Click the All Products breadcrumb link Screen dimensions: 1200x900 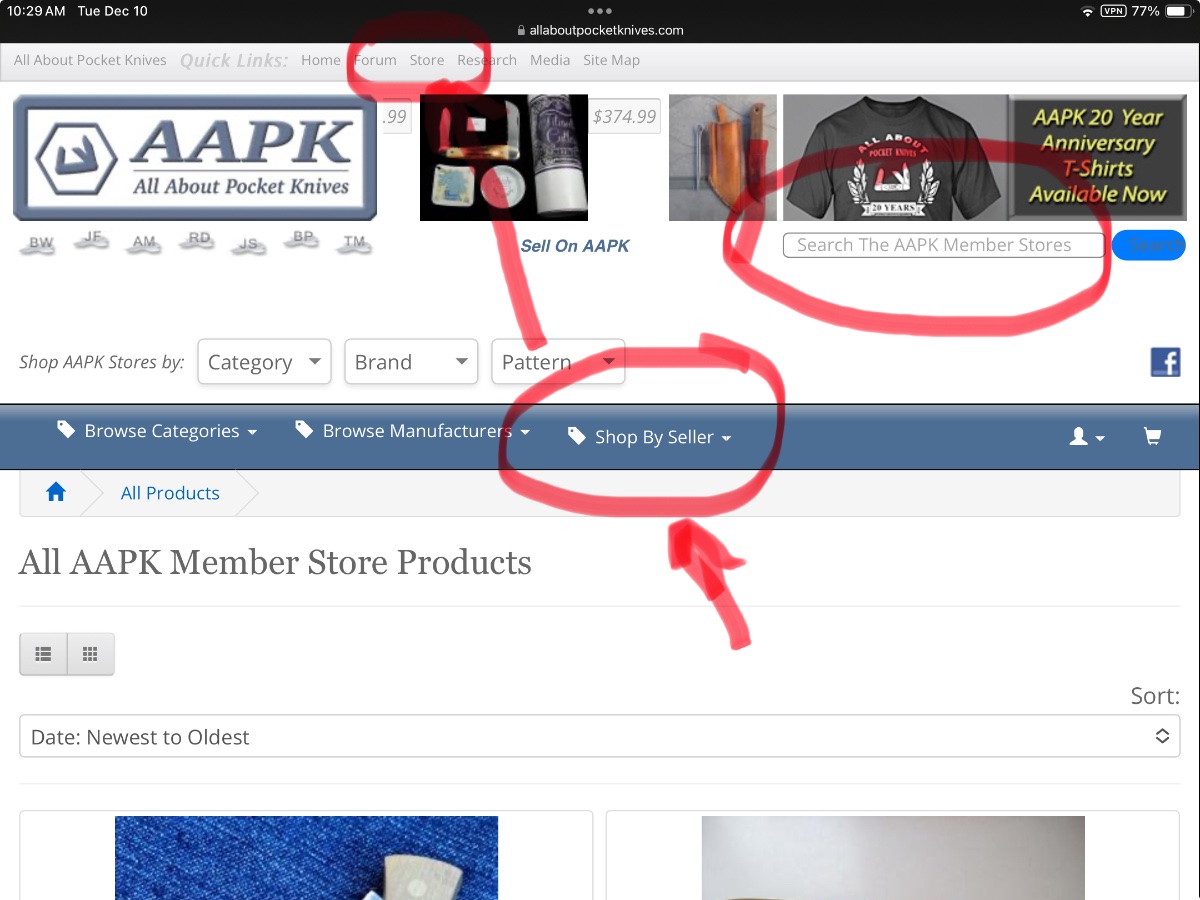(170, 493)
